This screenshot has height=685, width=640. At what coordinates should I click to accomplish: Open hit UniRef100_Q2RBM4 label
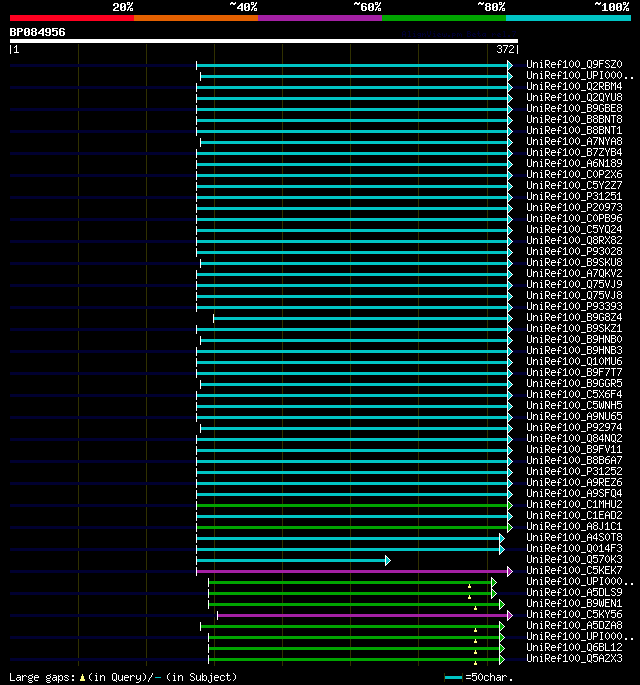tap(574, 86)
